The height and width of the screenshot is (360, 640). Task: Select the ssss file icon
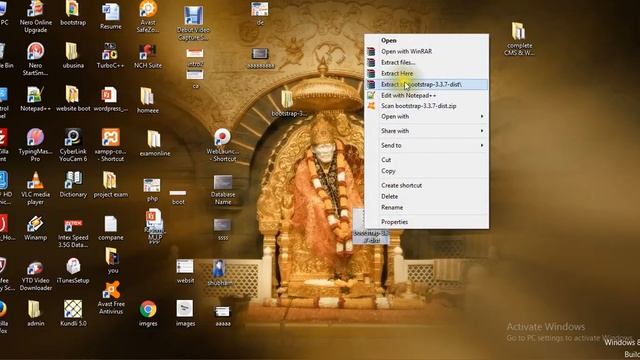coord(223,229)
